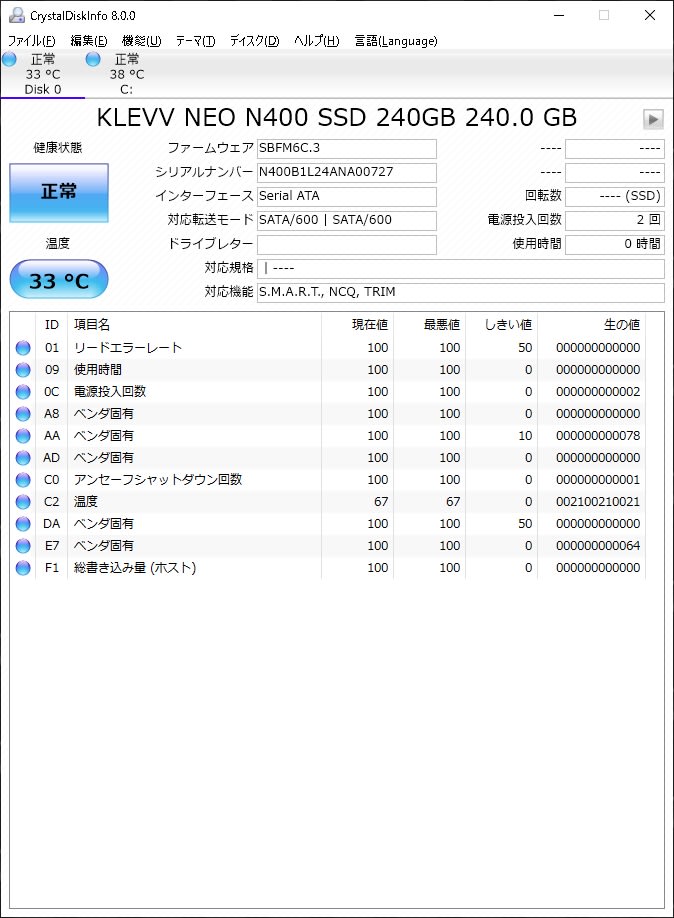The width and height of the screenshot is (674, 918).
Task: Minimize the CrystalDiskInfo window
Action: click(559, 15)
